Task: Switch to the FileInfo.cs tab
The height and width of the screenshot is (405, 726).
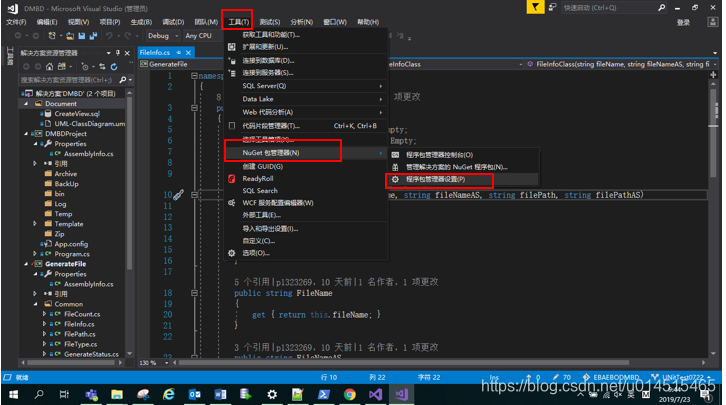Action: (155, 52)
